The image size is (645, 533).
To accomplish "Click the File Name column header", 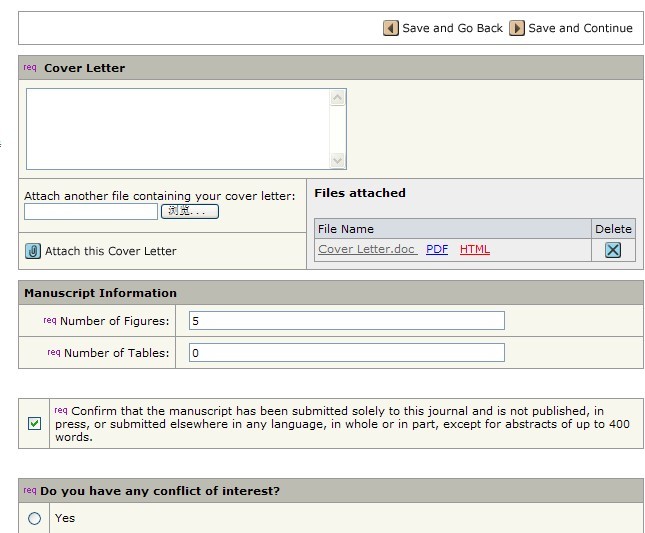I will click(x=346, y=229).
